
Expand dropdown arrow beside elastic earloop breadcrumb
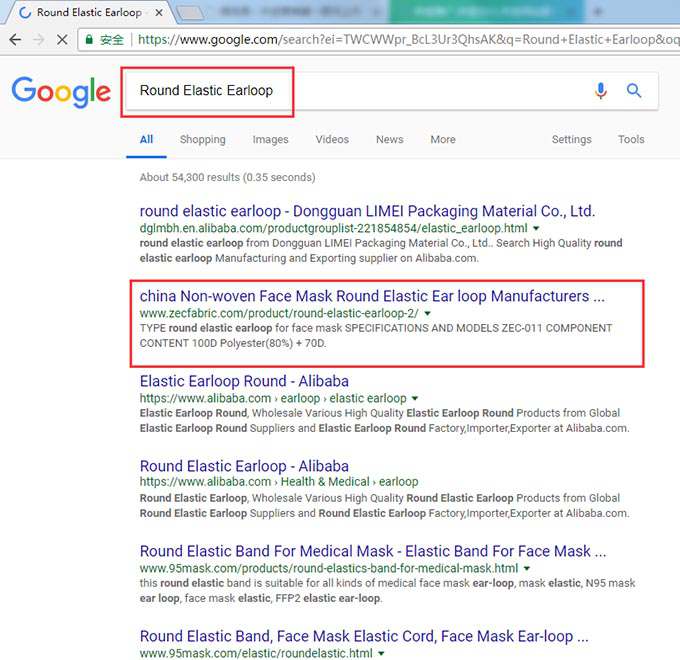pos(415,399)
